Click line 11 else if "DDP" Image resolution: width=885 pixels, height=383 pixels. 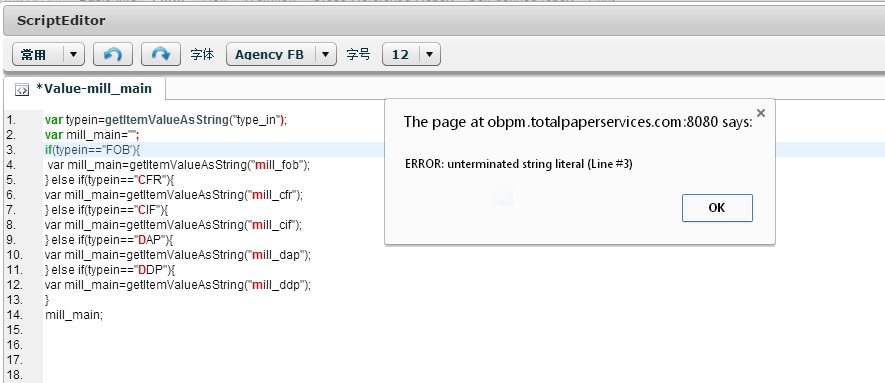coord(110,270)
